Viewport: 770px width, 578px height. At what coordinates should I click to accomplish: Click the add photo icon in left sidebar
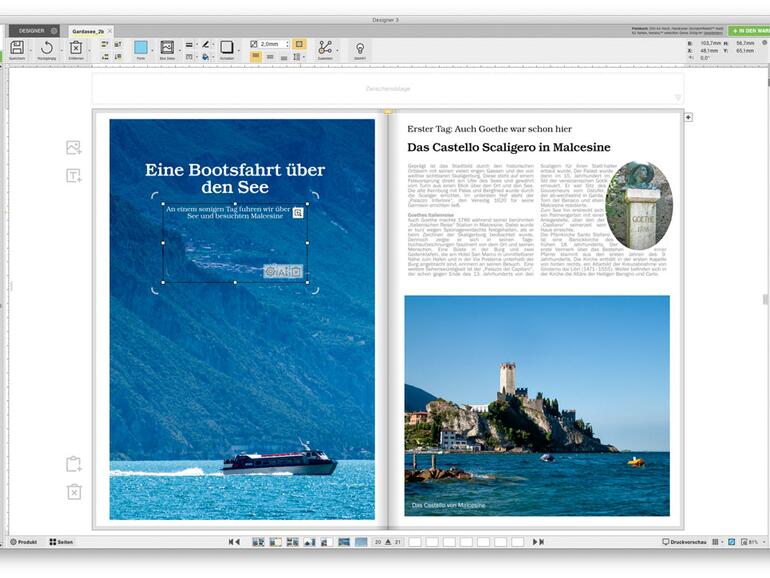tap(73, 148)
